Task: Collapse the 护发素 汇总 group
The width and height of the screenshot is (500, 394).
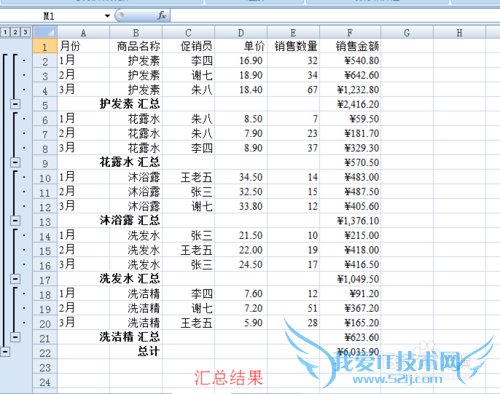Action: click(x=15, y=104)
